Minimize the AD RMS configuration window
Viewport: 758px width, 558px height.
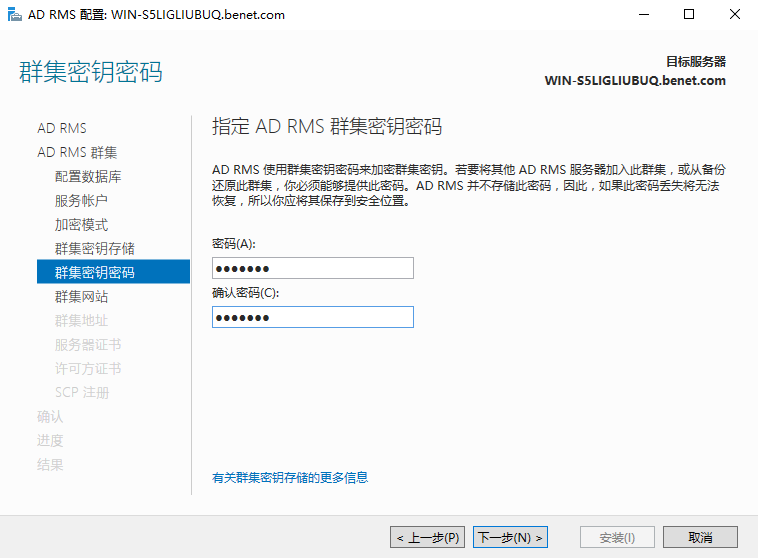(644, 15)
